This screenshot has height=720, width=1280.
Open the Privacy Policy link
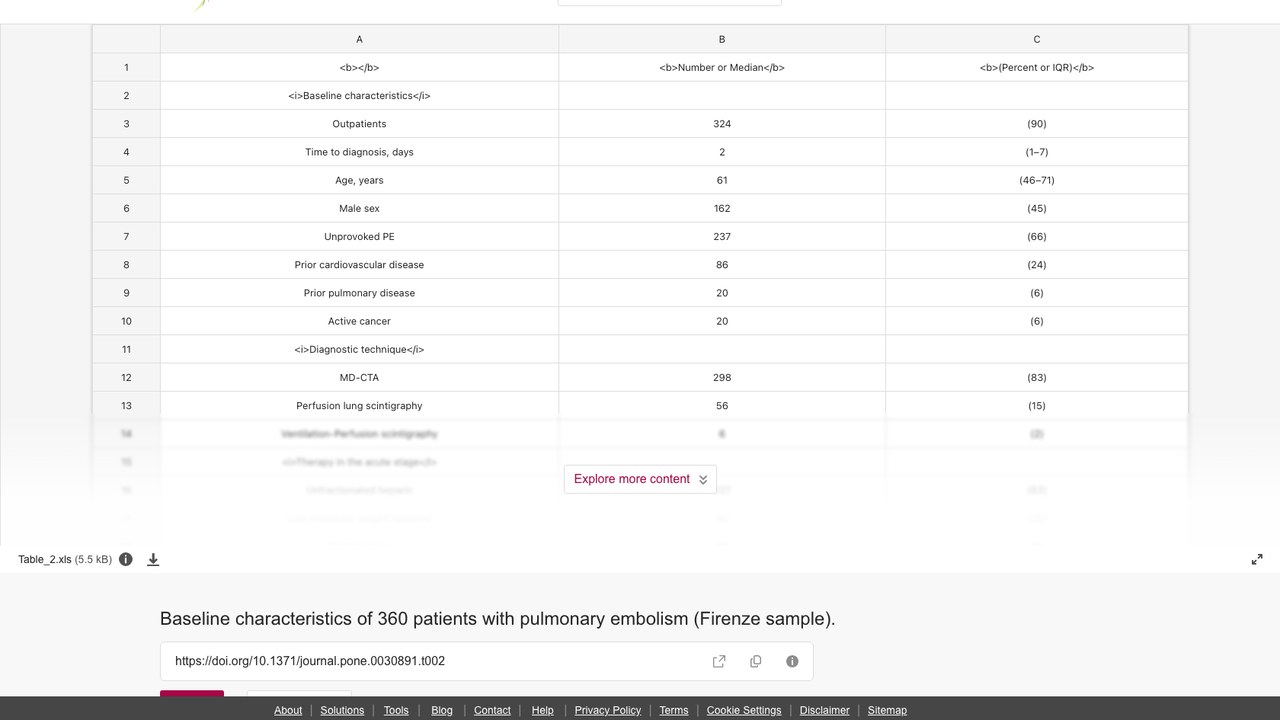[607, 710]
